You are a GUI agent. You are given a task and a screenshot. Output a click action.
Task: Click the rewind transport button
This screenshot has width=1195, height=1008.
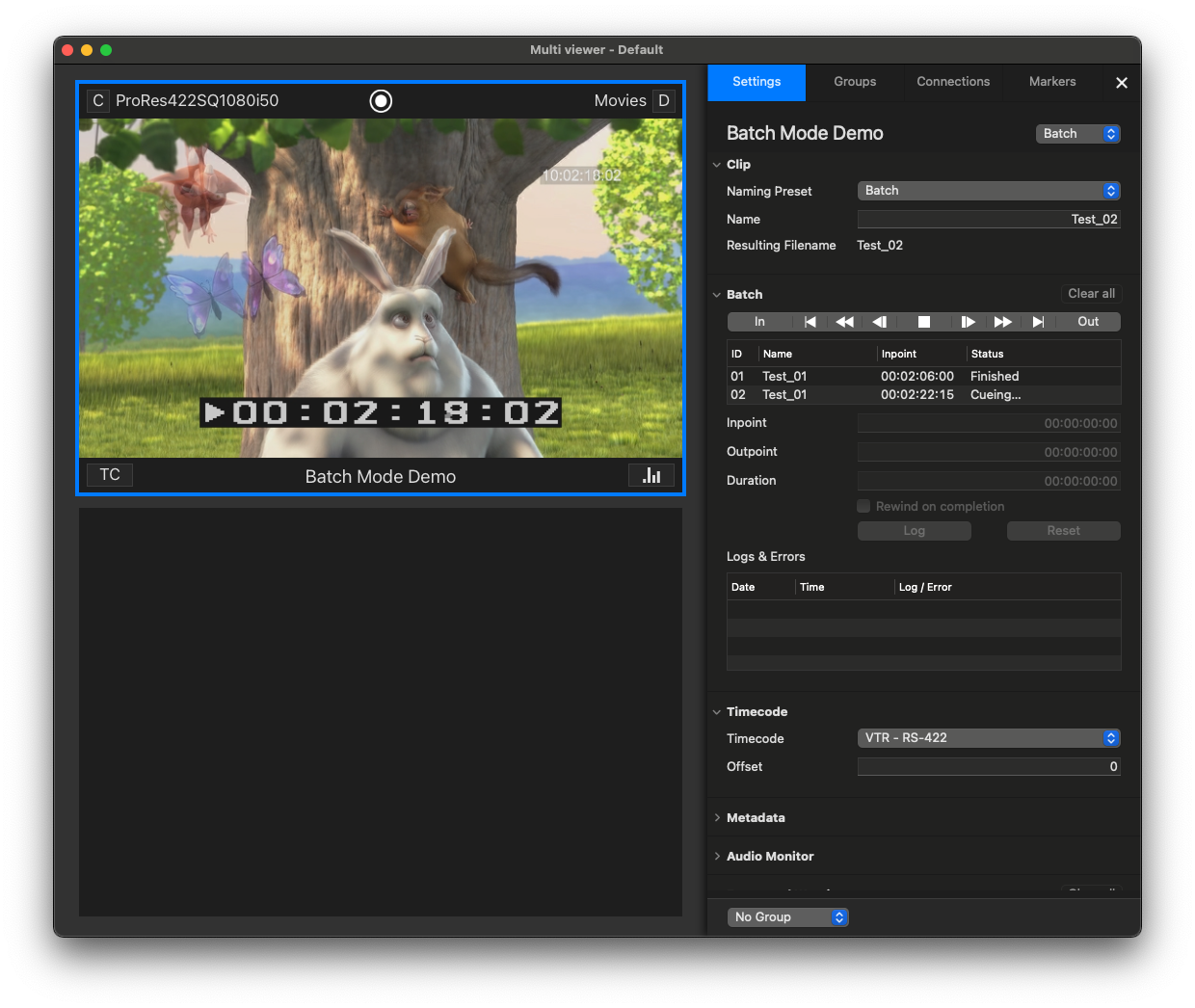point(844,322)
